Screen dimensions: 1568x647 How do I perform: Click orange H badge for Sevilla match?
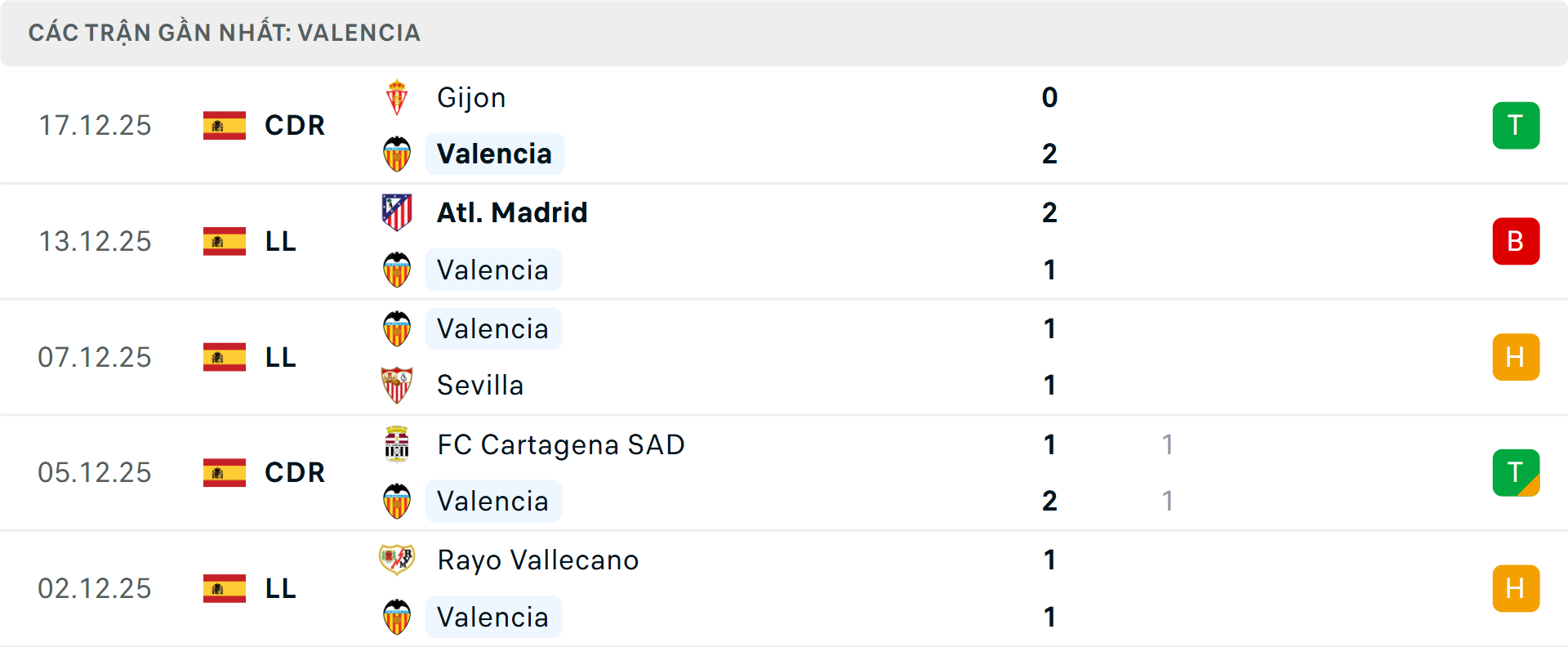pos(1516,357)
